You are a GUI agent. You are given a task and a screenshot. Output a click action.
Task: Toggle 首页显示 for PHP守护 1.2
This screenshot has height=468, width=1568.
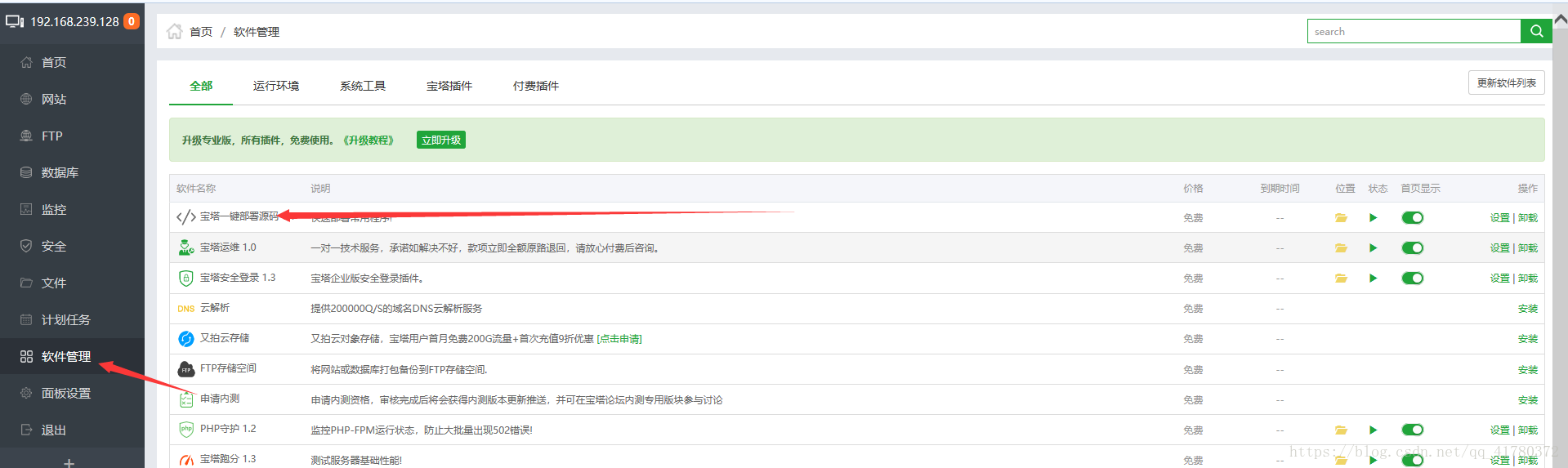click(1413, 430)
